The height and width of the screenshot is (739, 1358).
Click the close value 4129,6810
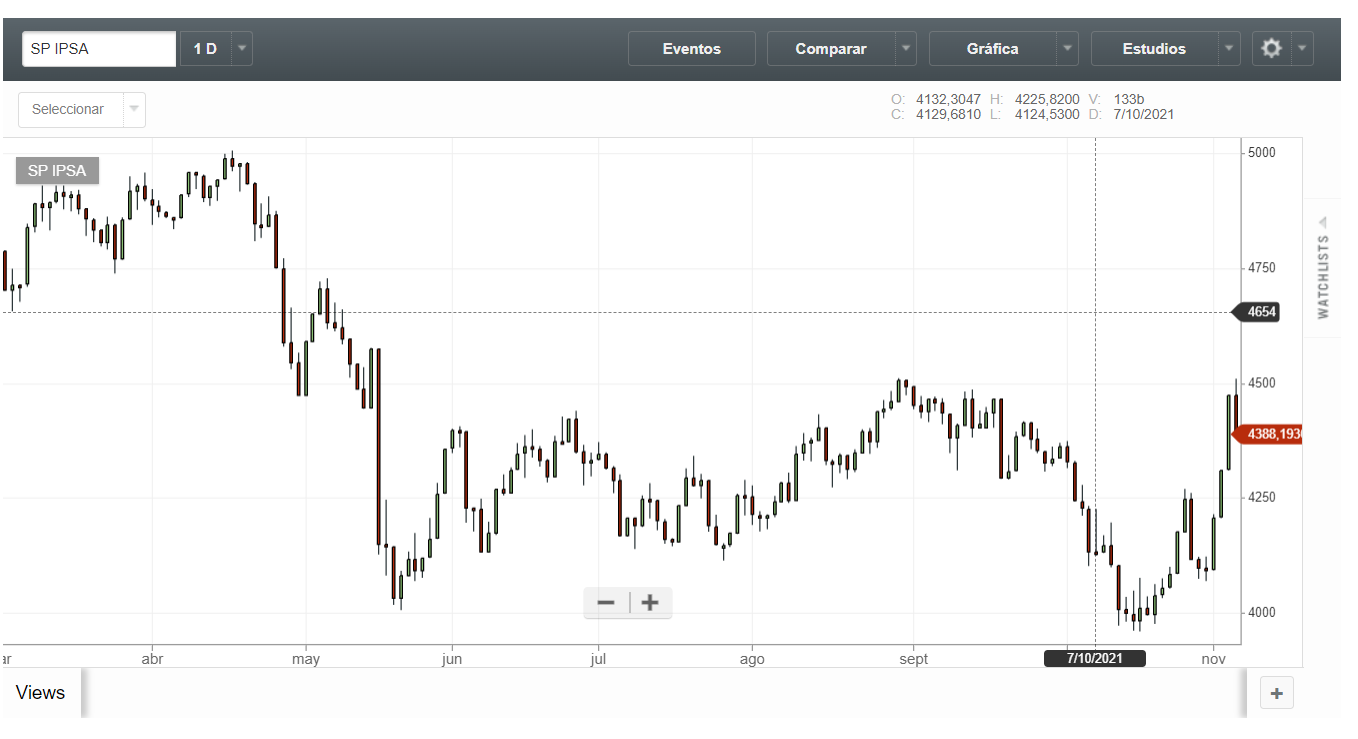pyautogui.click(x=948, y=114)
